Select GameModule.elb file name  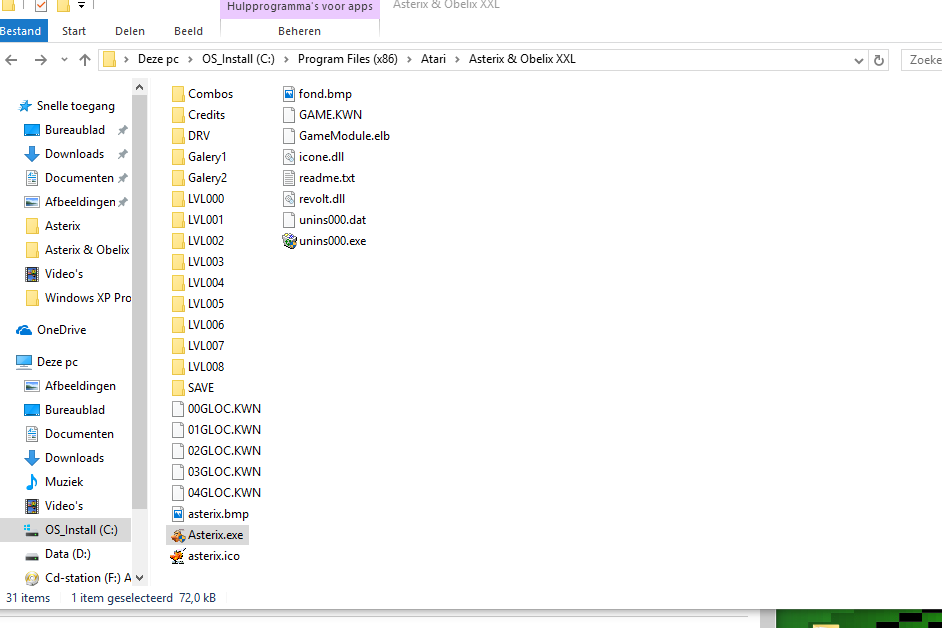pyautogui.click(x=344, y=136)
